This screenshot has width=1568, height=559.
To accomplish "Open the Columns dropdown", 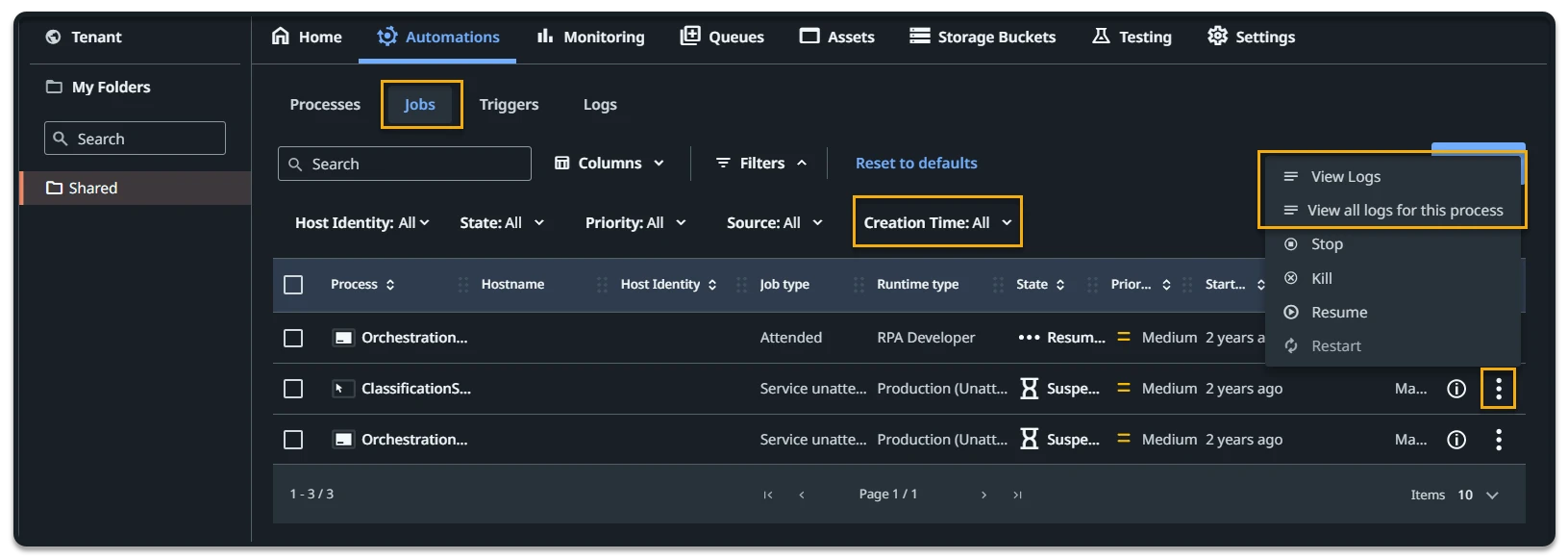I will pos(610,164).
